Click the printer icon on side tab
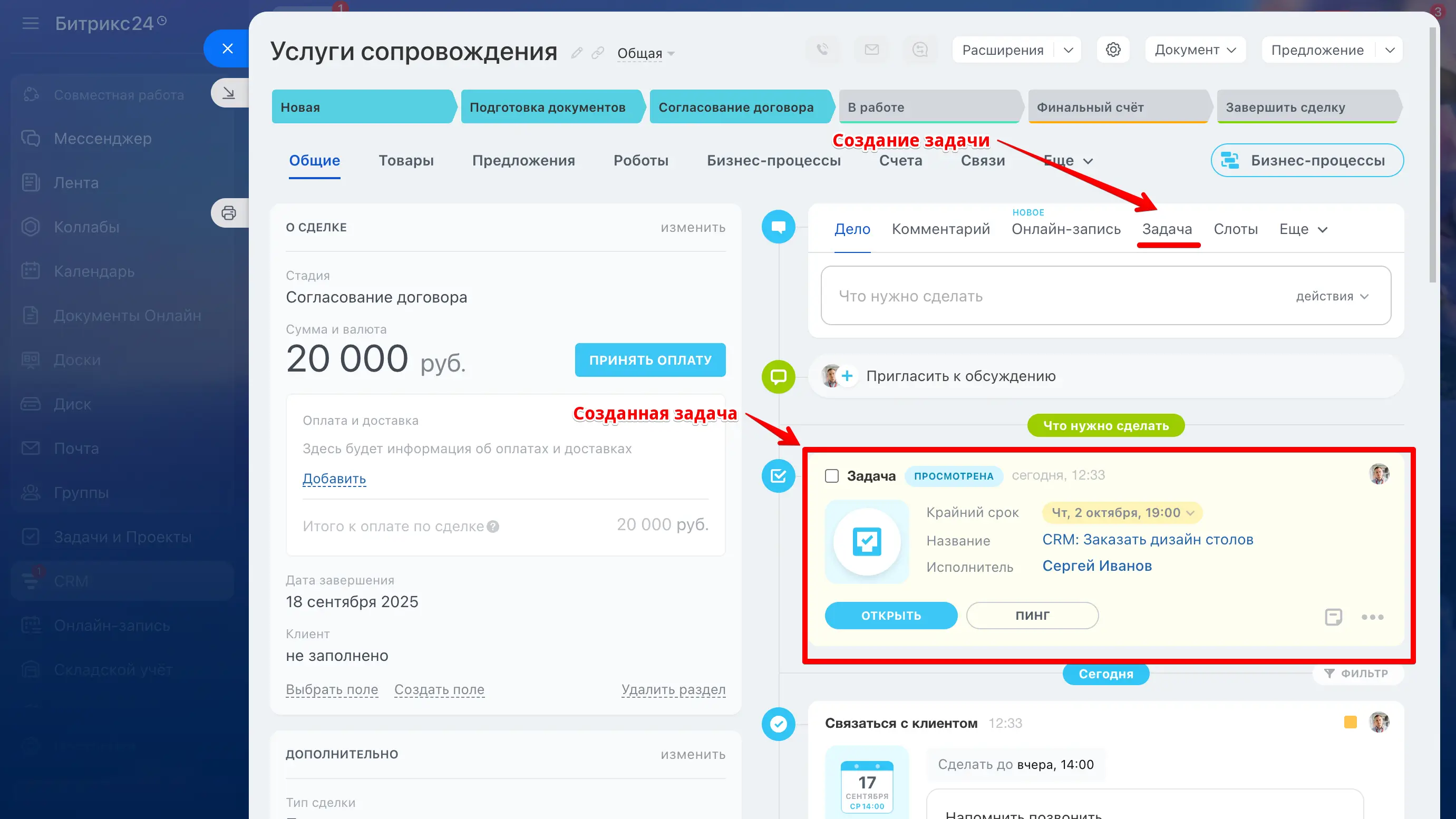This screenshot has height=819, width=1456. [x=228, y=213]
